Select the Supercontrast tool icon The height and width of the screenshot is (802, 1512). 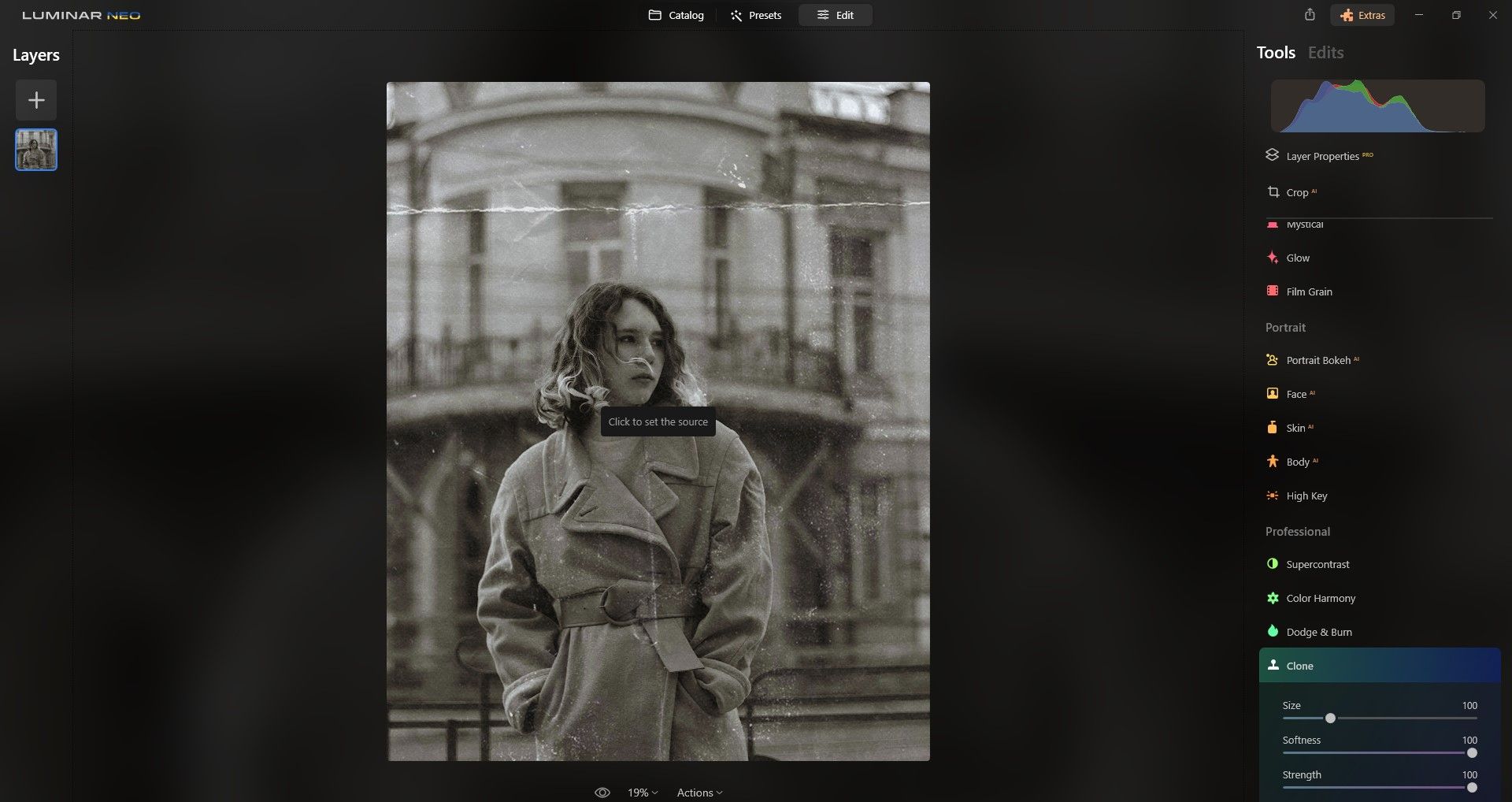coord(1273,564)
